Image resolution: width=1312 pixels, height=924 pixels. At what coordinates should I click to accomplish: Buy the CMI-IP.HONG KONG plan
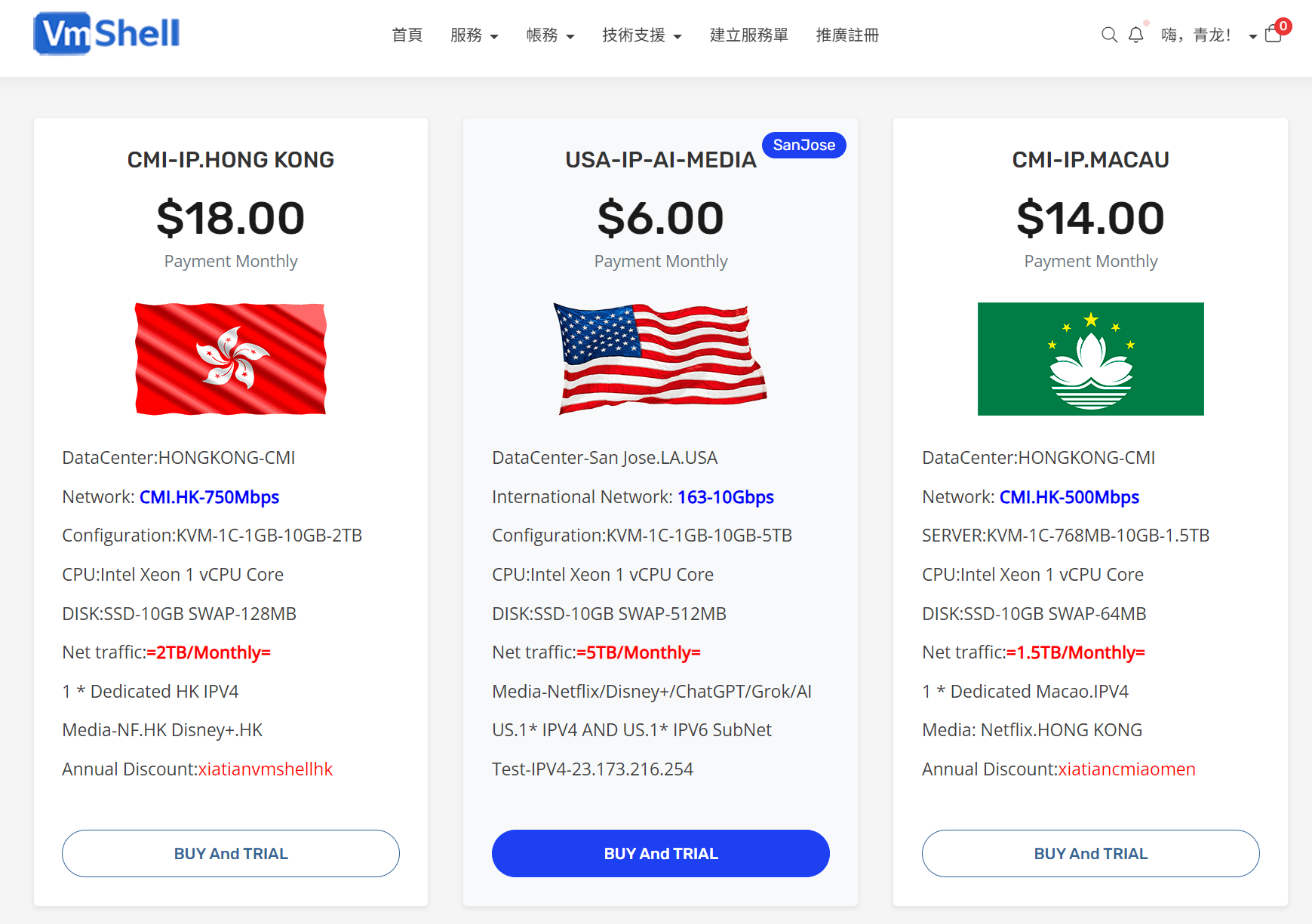tap(231, 853)
